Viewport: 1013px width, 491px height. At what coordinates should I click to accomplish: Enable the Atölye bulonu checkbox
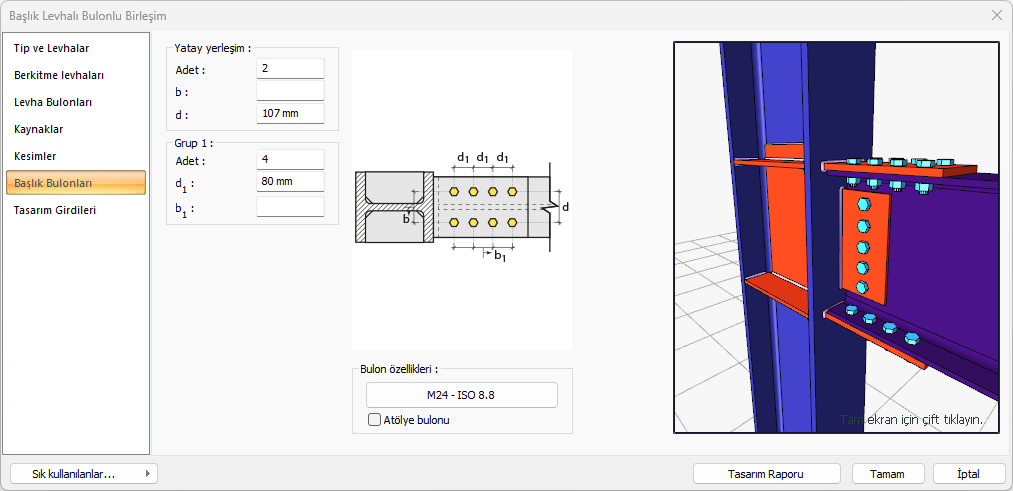(x=375, y=420)
